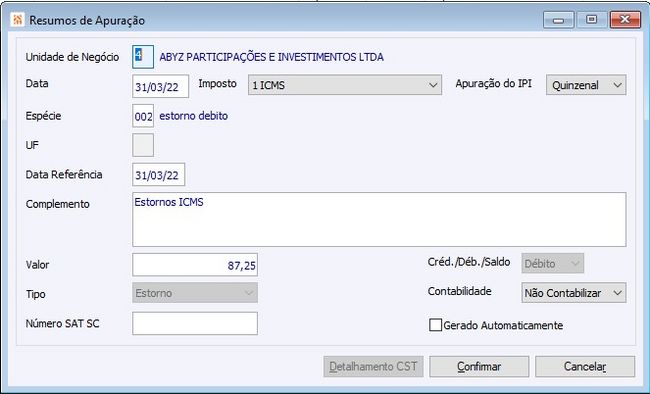Open the disabled Tipo Estorno dropdown
The height and width of the screenshot is (394, 650).
(195, 293)
